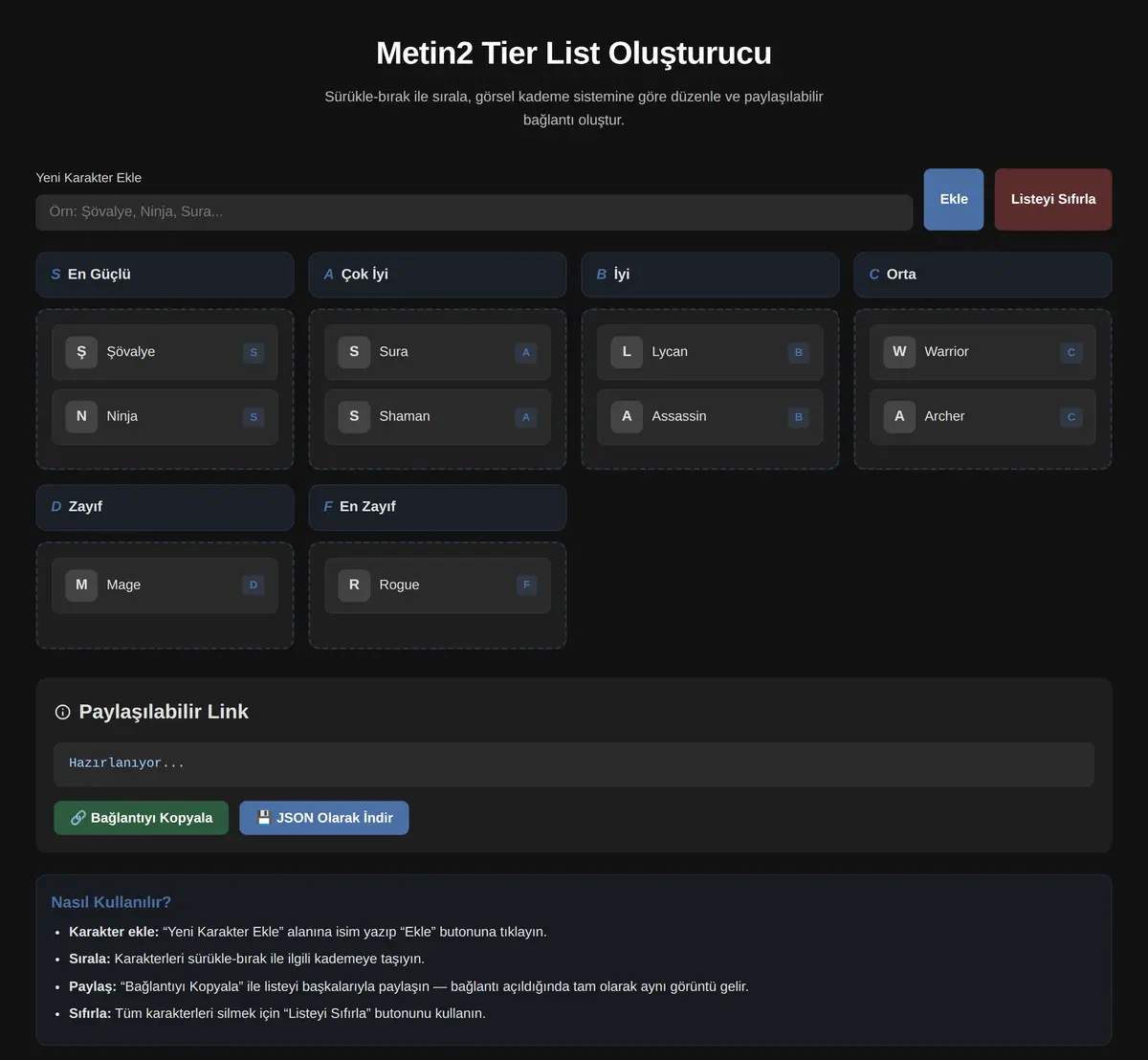
Task: Click the info icon beside Paylaşılabilir Link
Action: click(63, 712)
